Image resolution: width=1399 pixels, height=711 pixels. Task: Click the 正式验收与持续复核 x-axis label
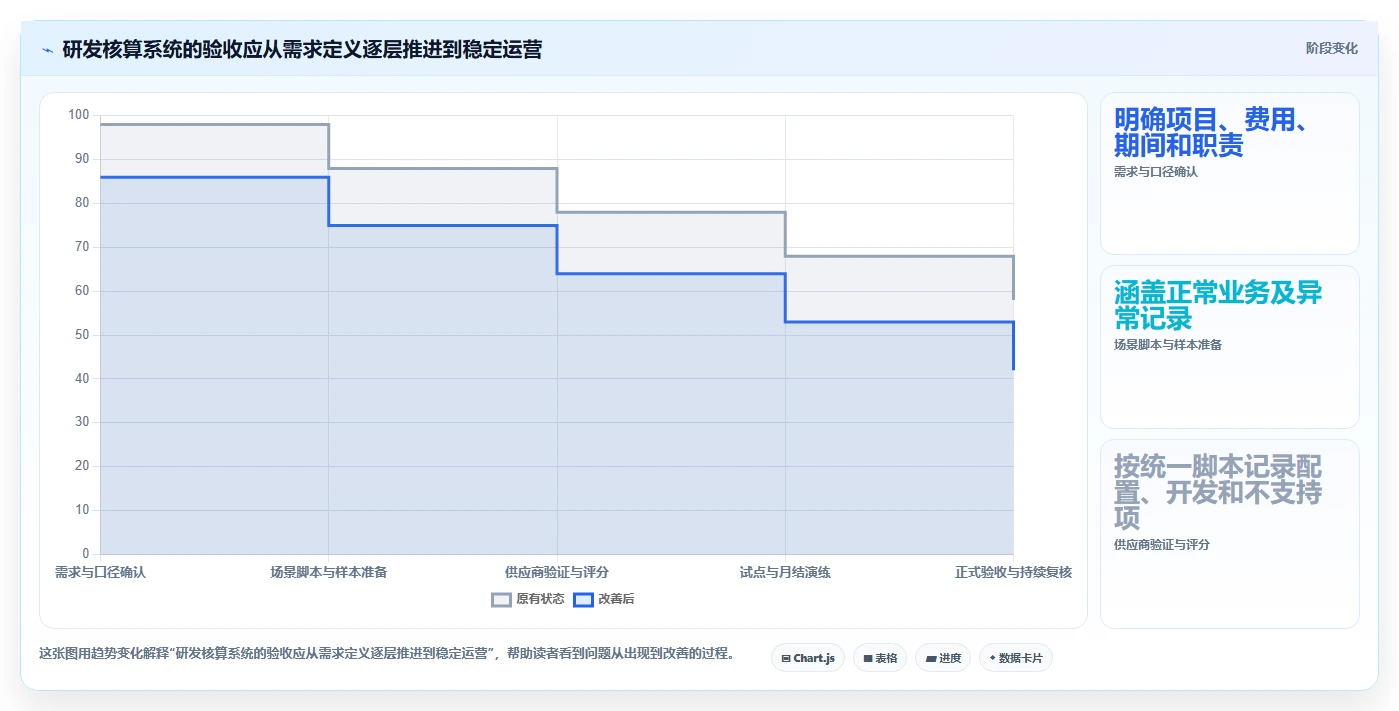[1013, 573]
